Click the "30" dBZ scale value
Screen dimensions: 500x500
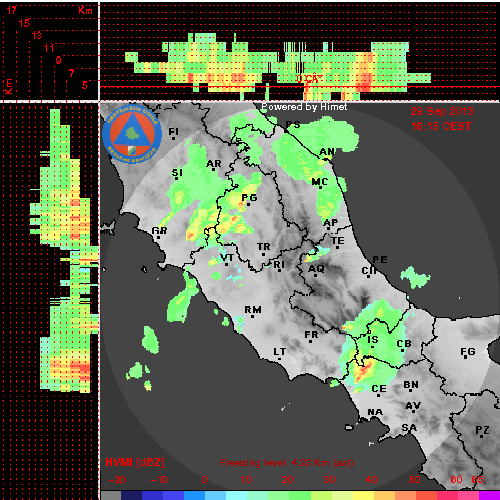coord(329,480)
